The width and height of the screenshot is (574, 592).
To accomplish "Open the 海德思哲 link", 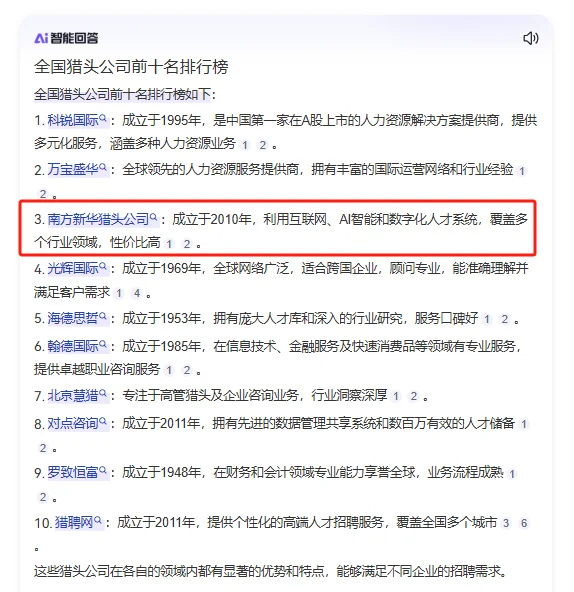I will click(x=73, y=318).
